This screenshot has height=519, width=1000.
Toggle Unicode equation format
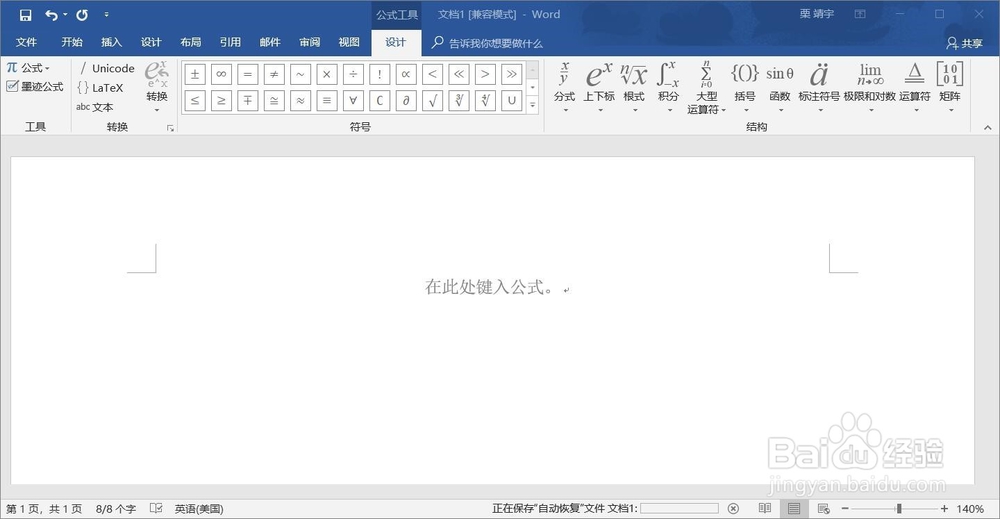106,68
